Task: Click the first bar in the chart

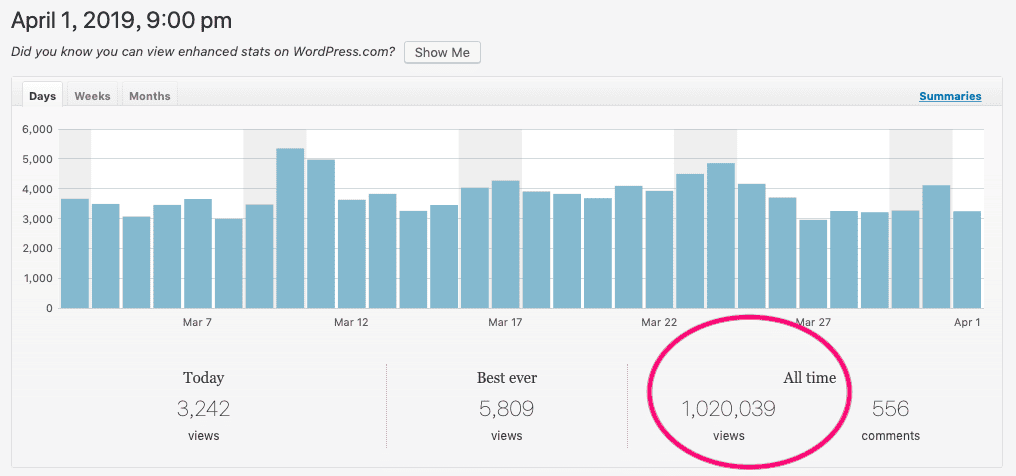Action: 75,254
